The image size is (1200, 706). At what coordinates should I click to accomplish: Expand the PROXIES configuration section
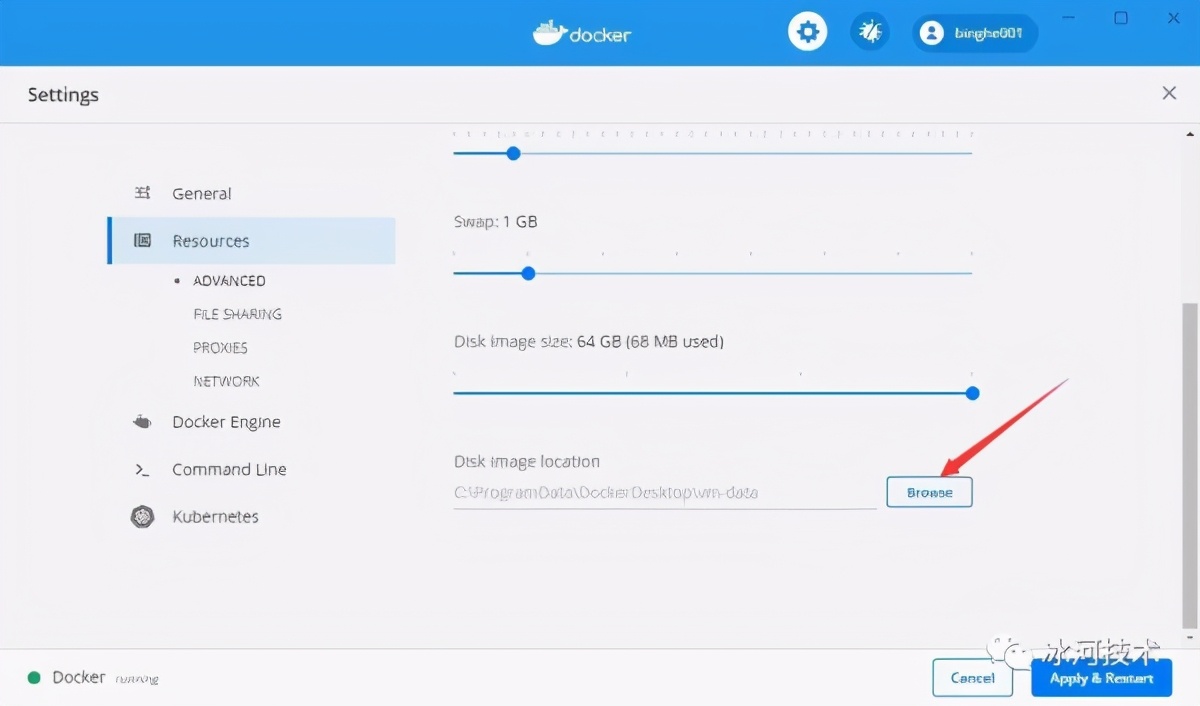221,347
